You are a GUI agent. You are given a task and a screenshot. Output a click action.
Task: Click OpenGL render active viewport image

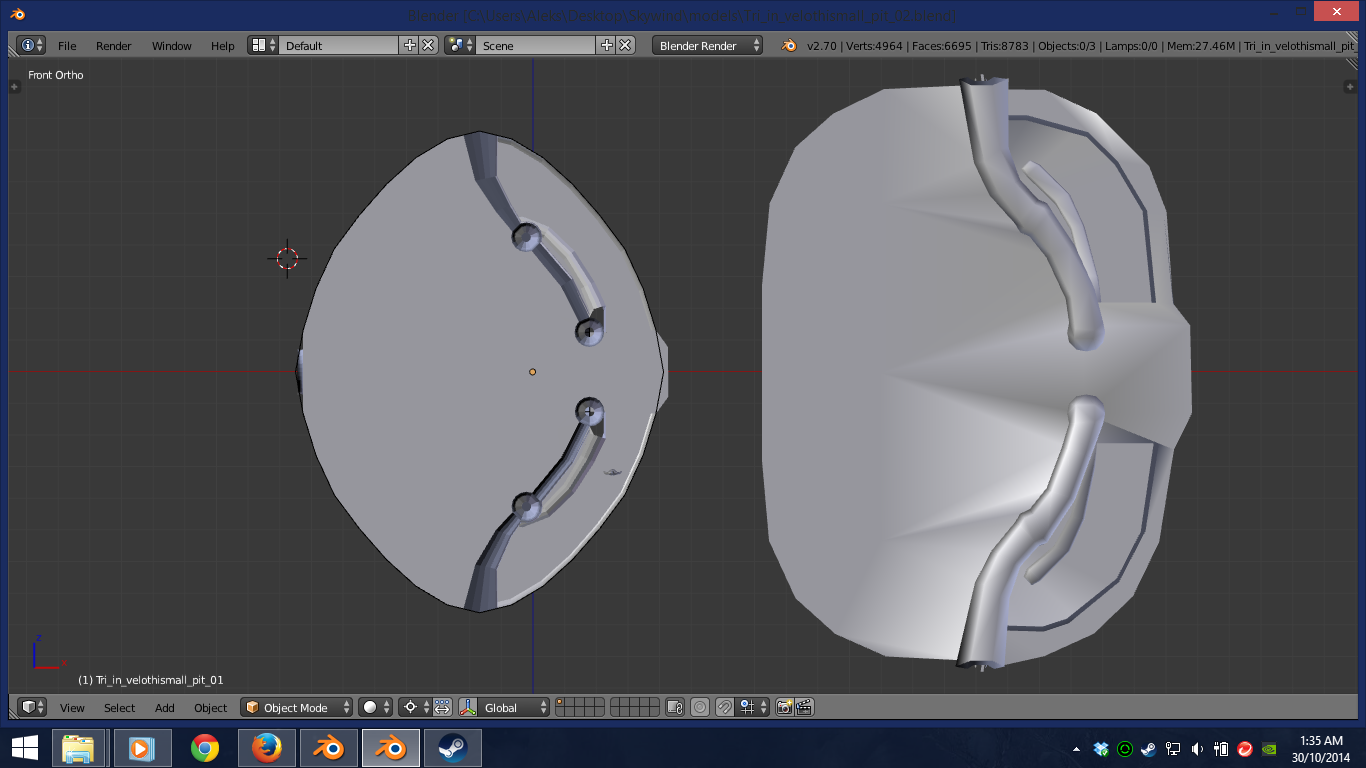785,707
